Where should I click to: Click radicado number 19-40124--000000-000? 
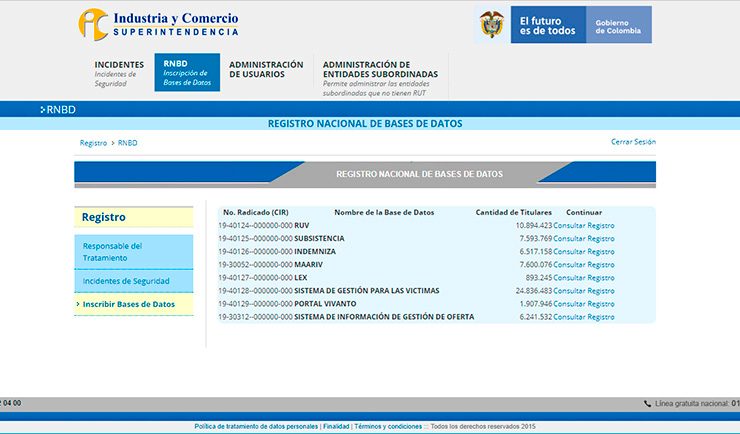coord(255,225)
